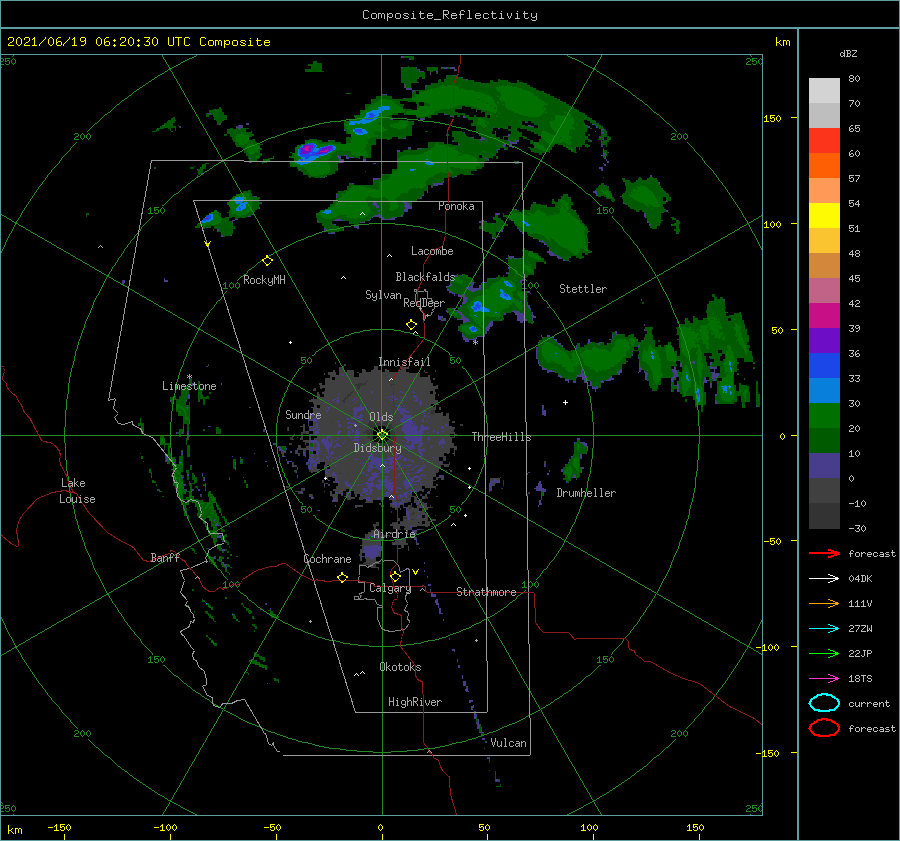Click the radar center marker below Olds

click(x=382, y=435)
